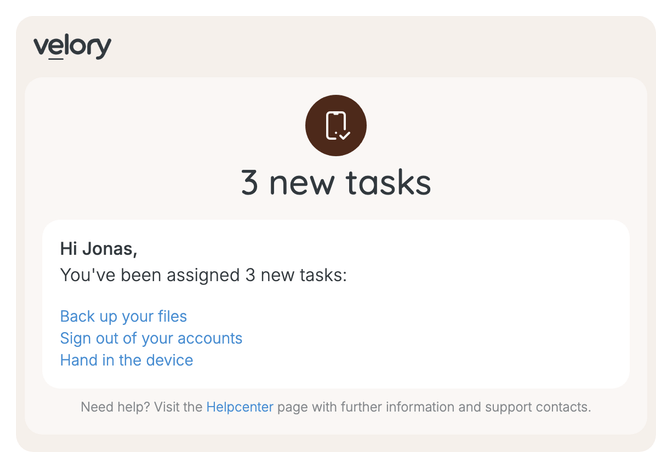Open 'Hand in the device' task link

pos(126,360)
